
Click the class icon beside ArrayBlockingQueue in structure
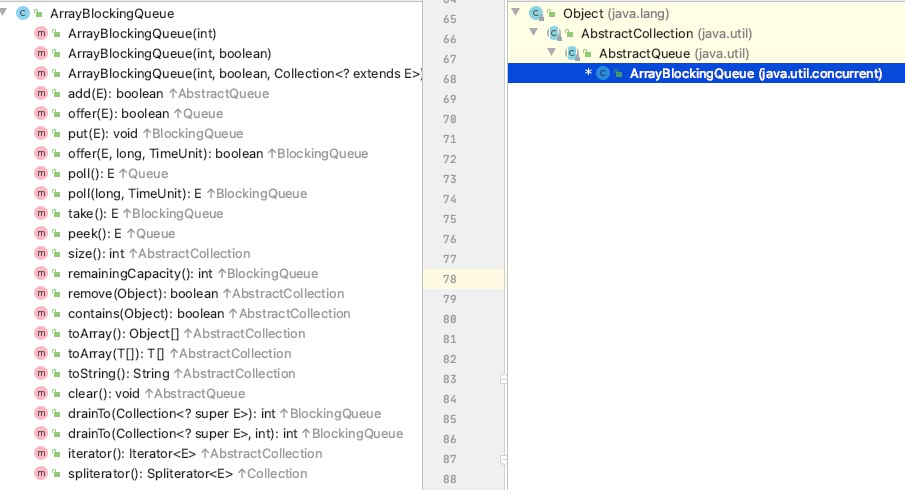pyautogui.click(x=24, y=14)
